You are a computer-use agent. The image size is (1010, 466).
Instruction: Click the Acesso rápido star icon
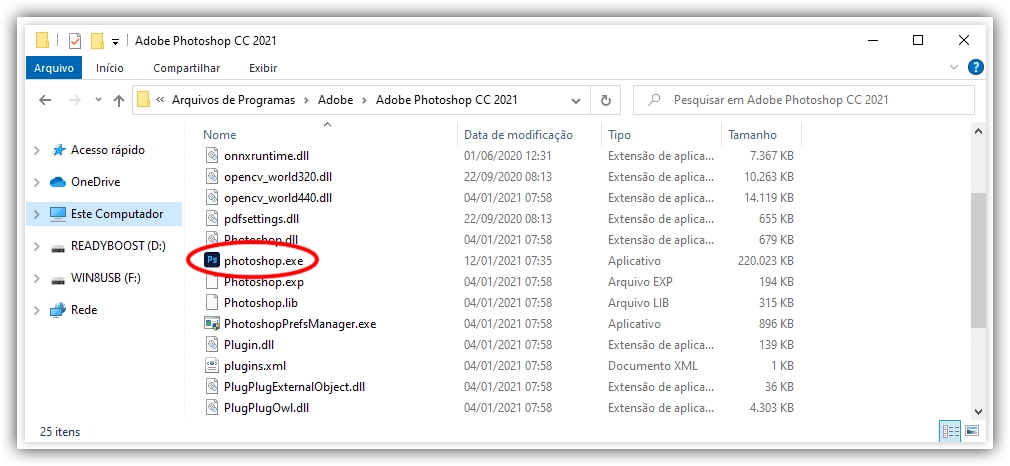point(59,150)
